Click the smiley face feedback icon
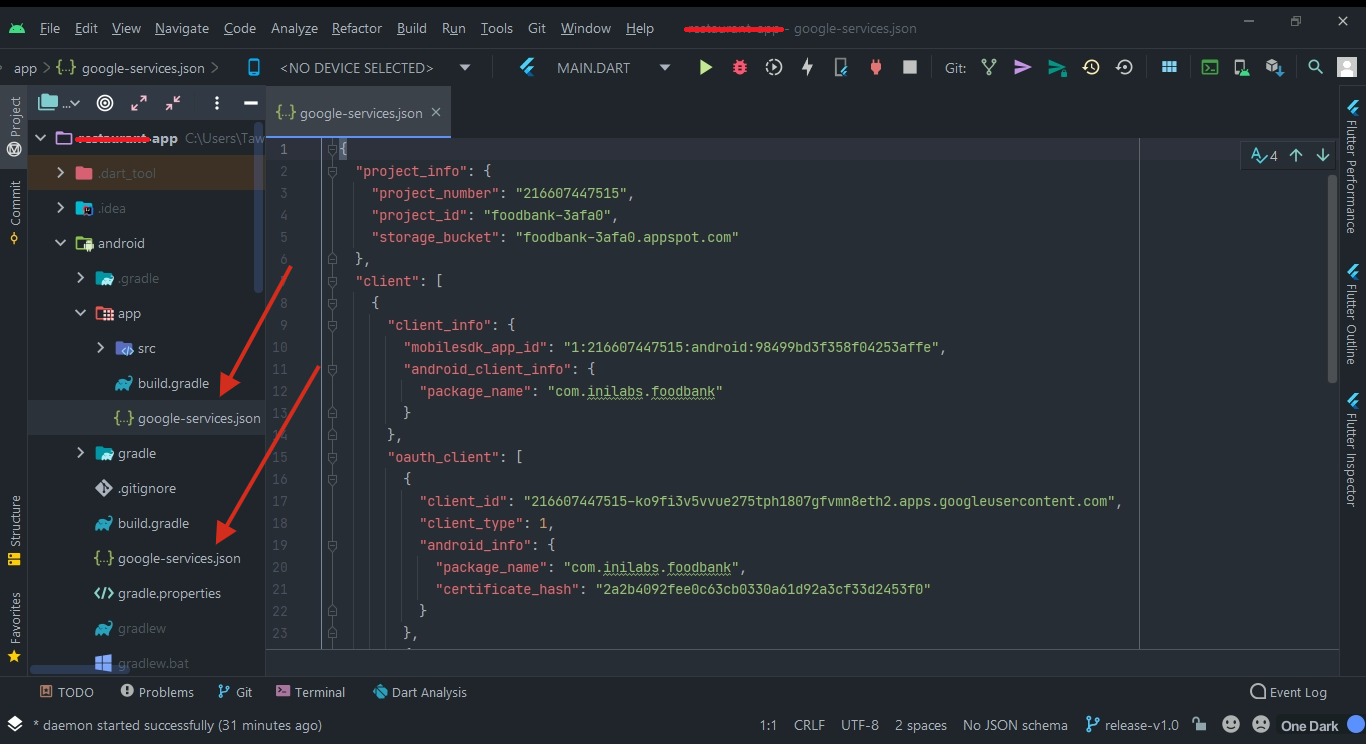 tap(1231, 724)
